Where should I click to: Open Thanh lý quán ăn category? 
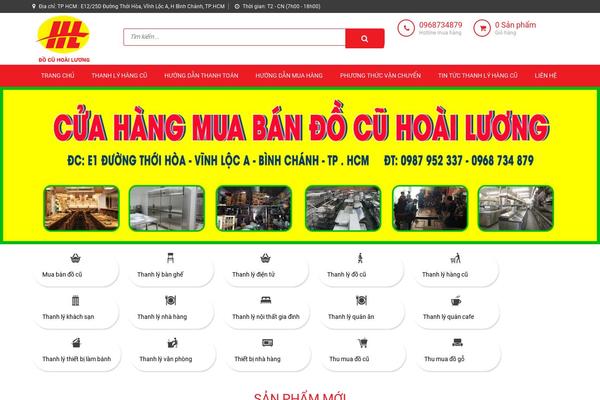[x=351, y=317]
